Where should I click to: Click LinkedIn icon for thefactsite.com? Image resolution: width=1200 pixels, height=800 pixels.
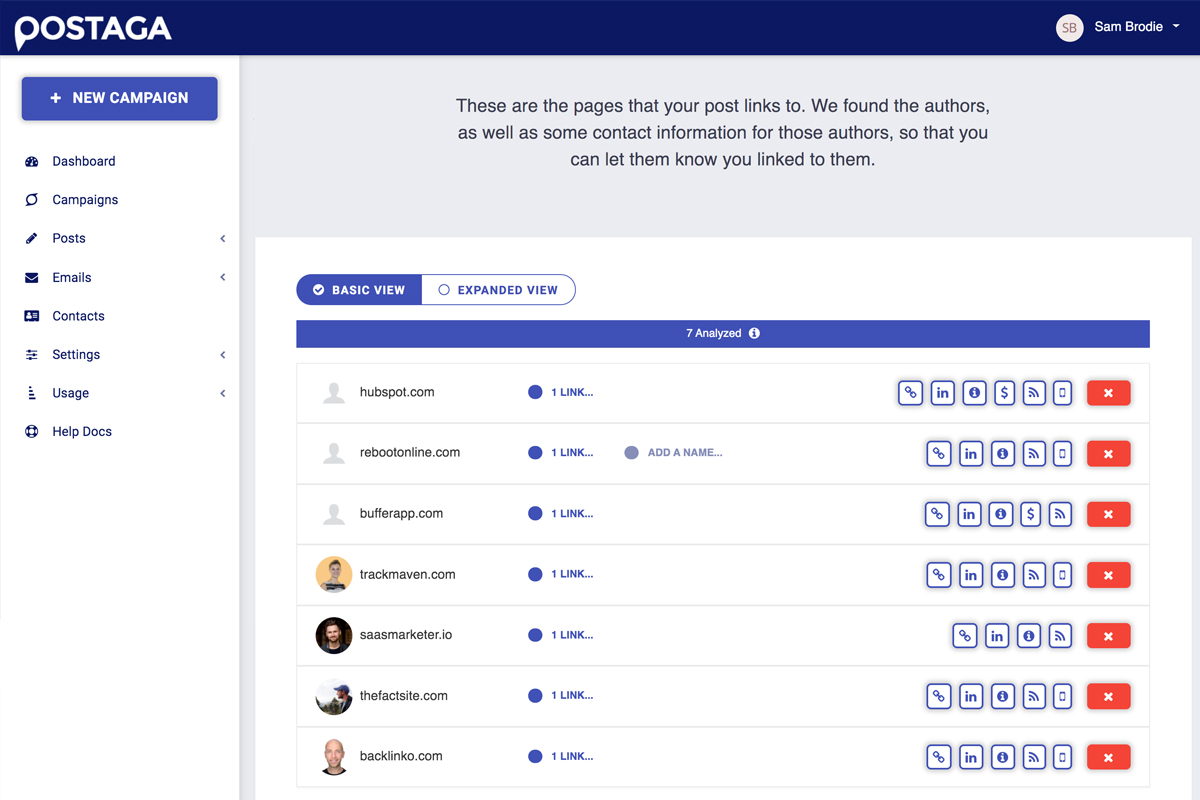click(x=970, y=696)
